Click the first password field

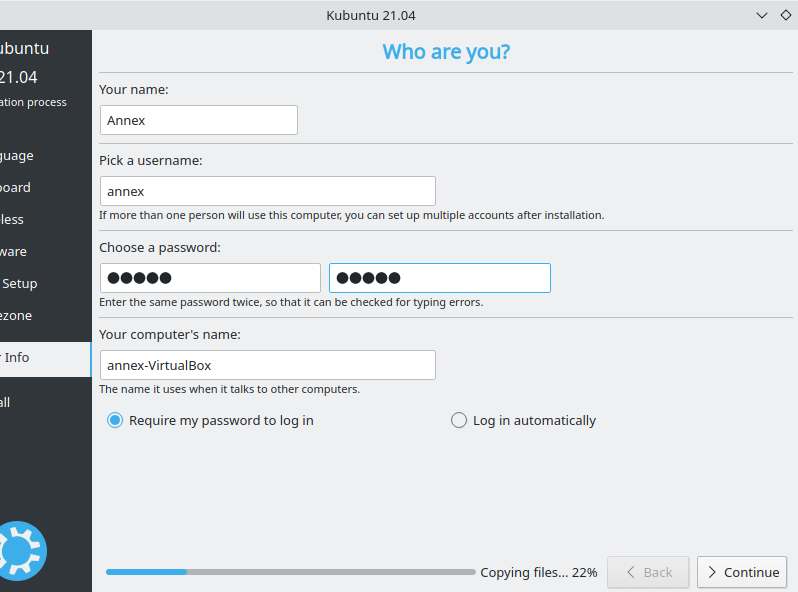pyautogui.click(x=210, y=278)
